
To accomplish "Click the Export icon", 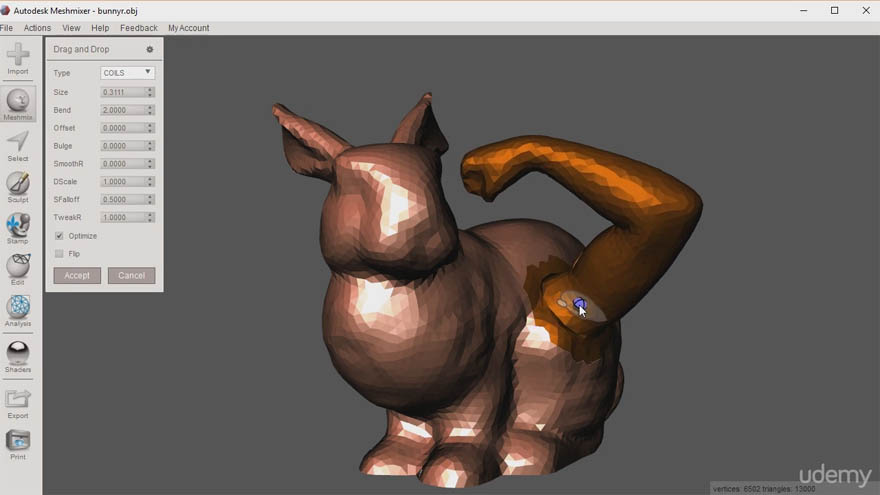I will pos(18,404).
